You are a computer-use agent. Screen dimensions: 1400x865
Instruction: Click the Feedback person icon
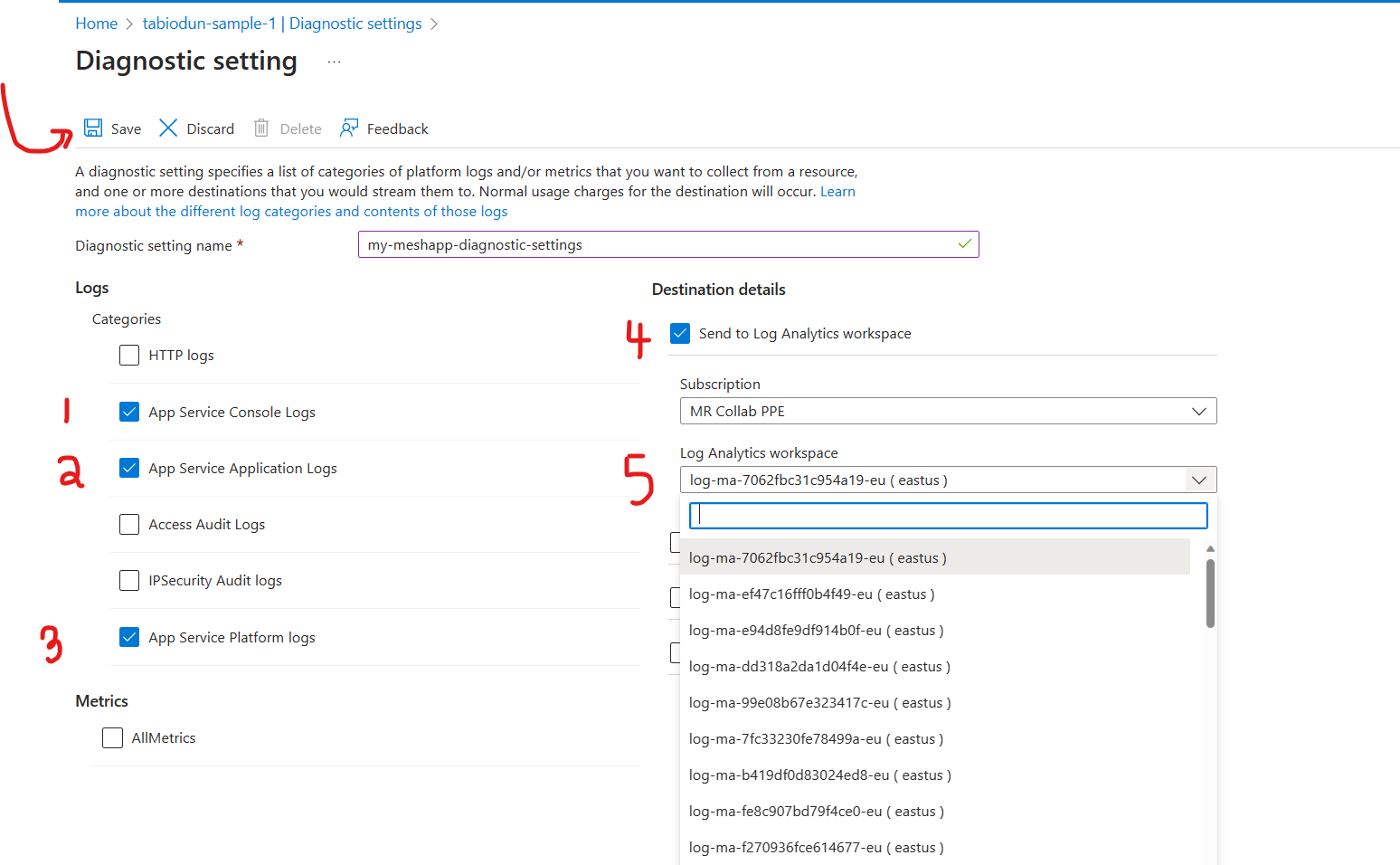(x=350, y=128)
